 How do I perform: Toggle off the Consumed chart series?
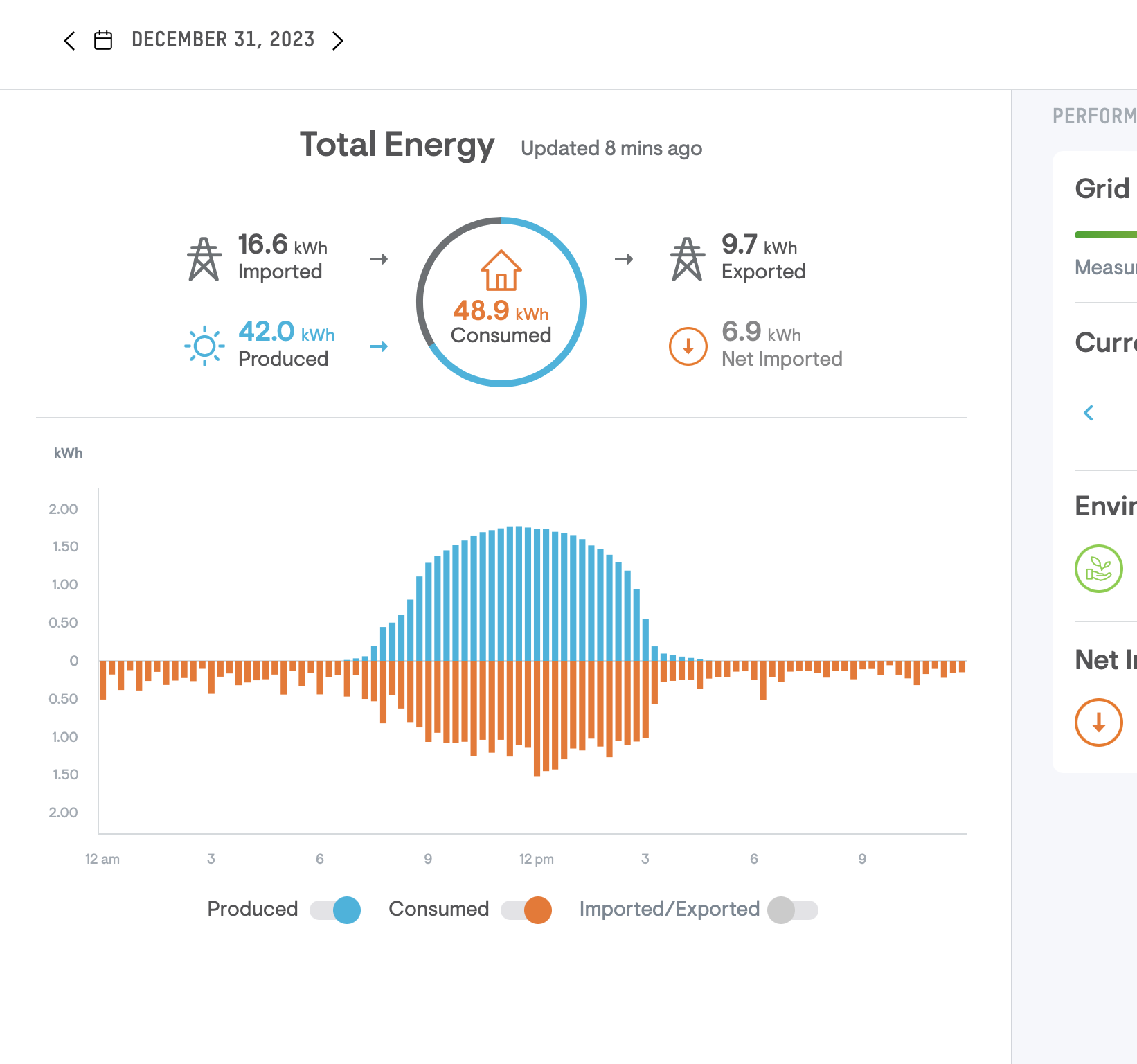[527, 910]
